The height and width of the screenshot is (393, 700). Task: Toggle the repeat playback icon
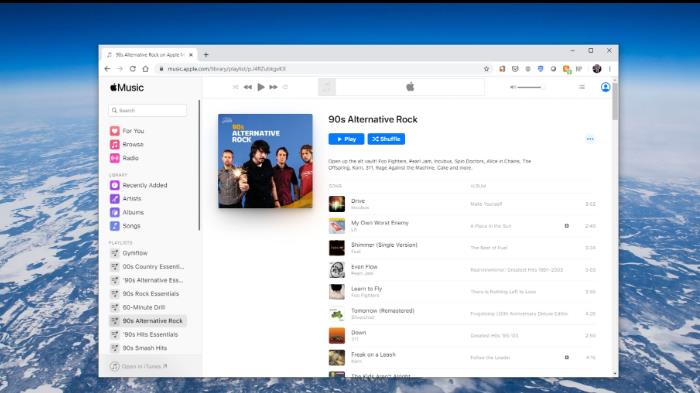pos(285,87)
